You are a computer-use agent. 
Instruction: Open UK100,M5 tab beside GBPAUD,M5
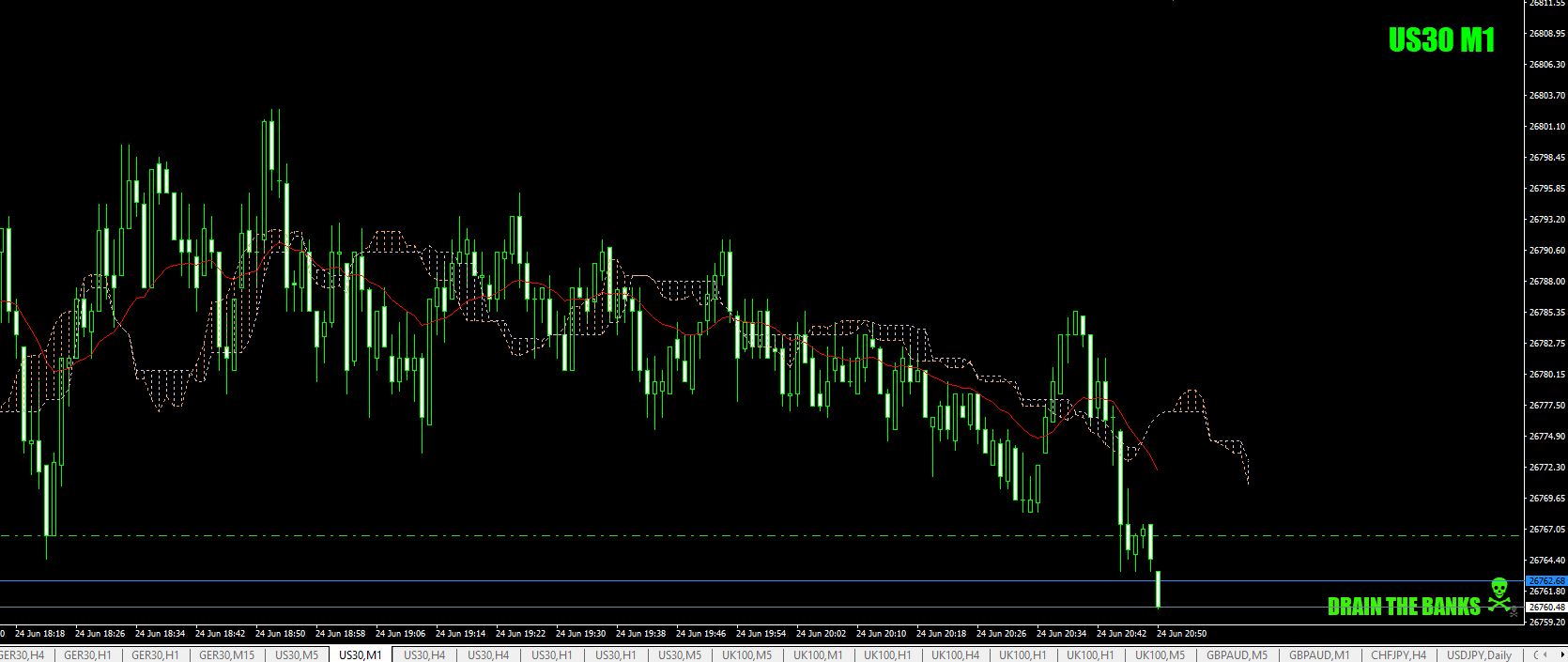(1160, 654)
